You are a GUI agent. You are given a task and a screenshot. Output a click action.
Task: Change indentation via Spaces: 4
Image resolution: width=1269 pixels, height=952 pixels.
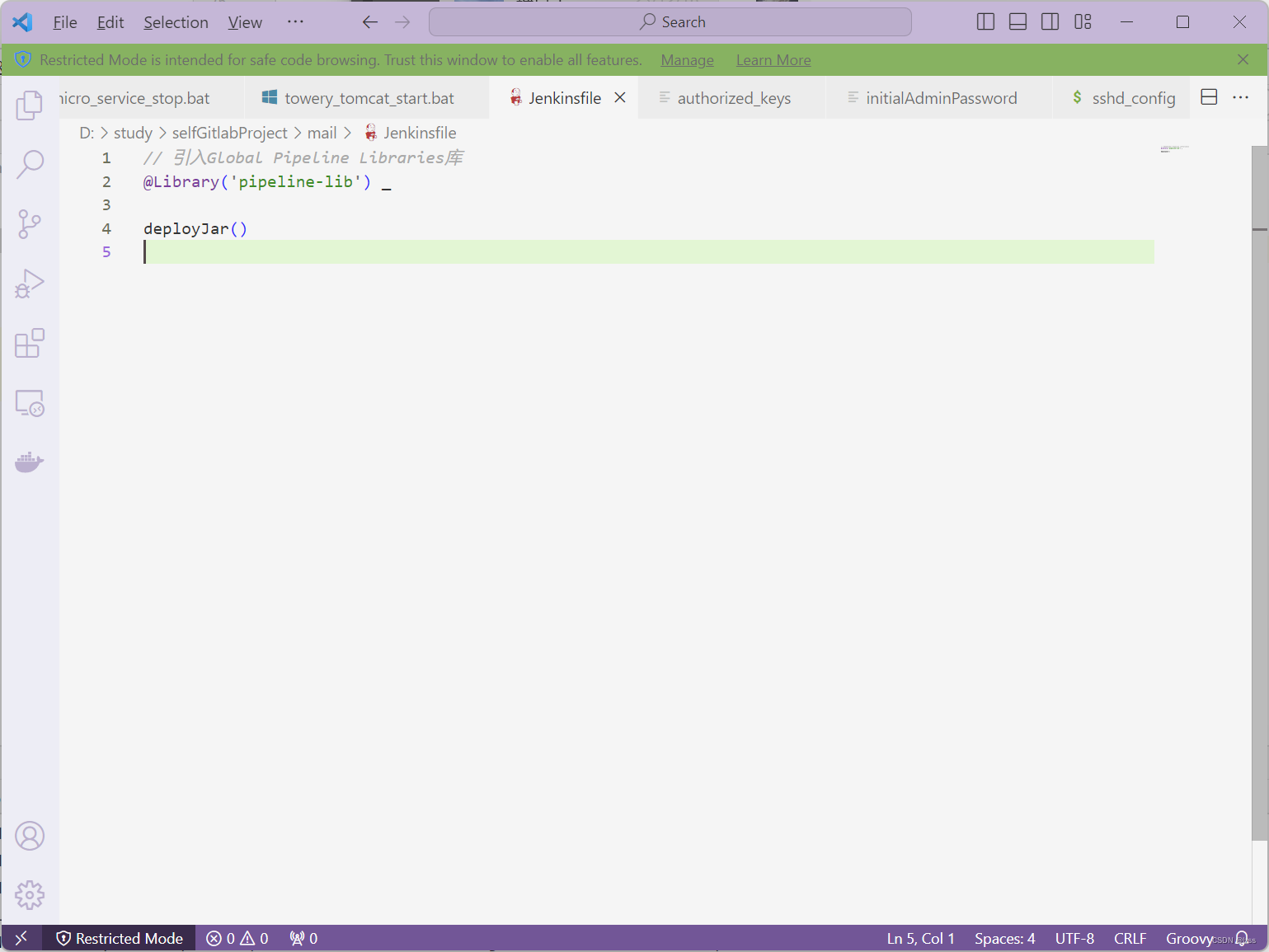pos(1004,938)
